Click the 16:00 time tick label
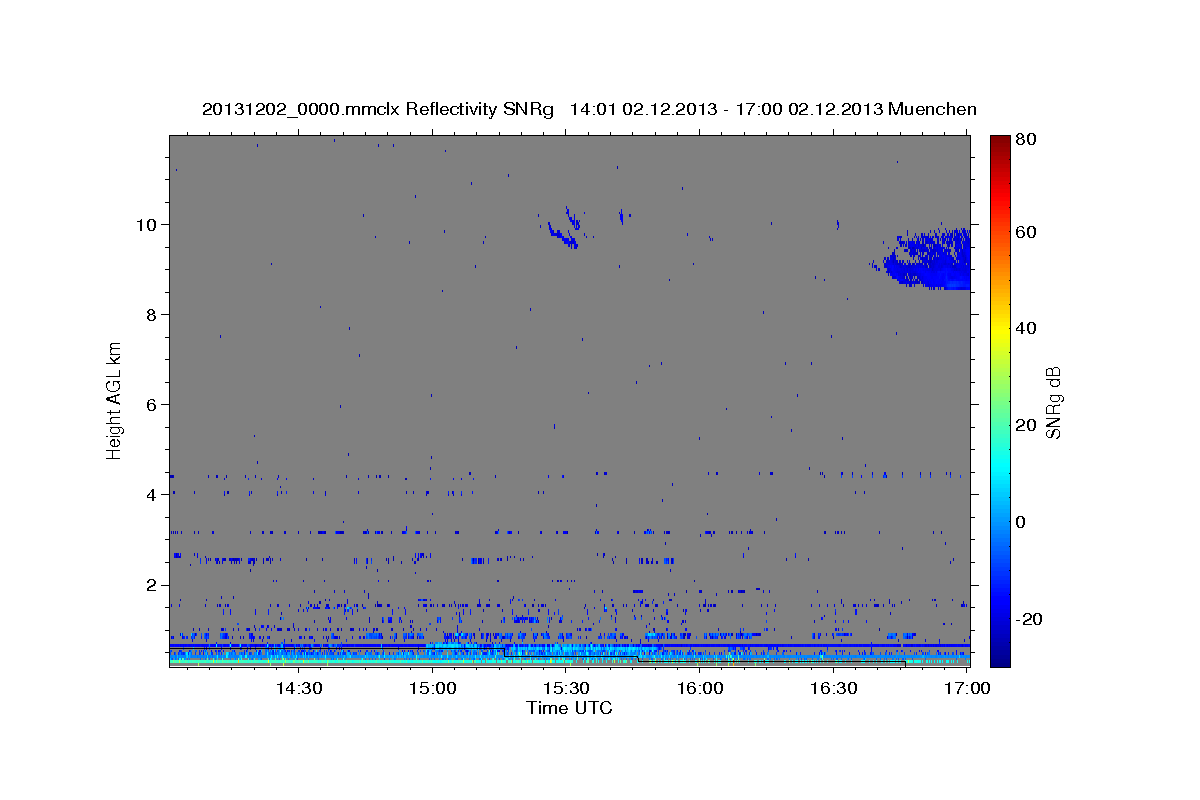The image size is (1200, 800). (x=700, y=688)
